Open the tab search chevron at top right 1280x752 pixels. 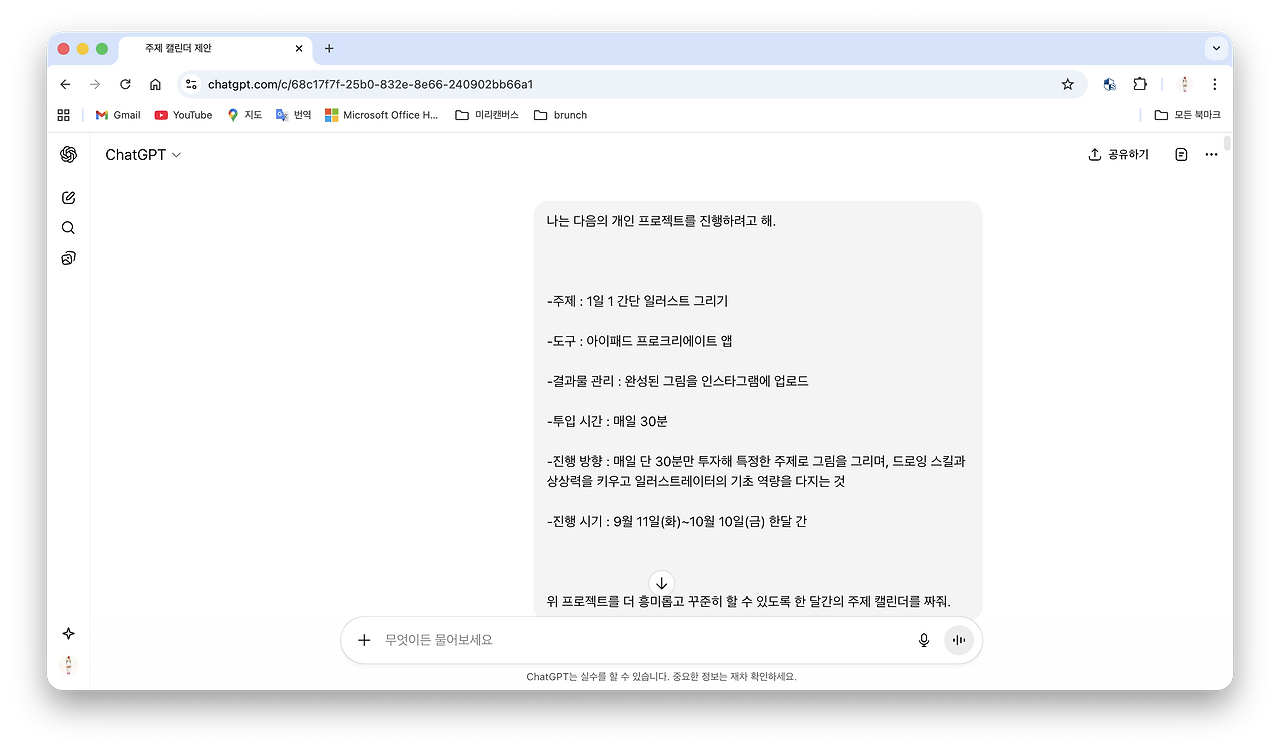(x=1216, y=48)
